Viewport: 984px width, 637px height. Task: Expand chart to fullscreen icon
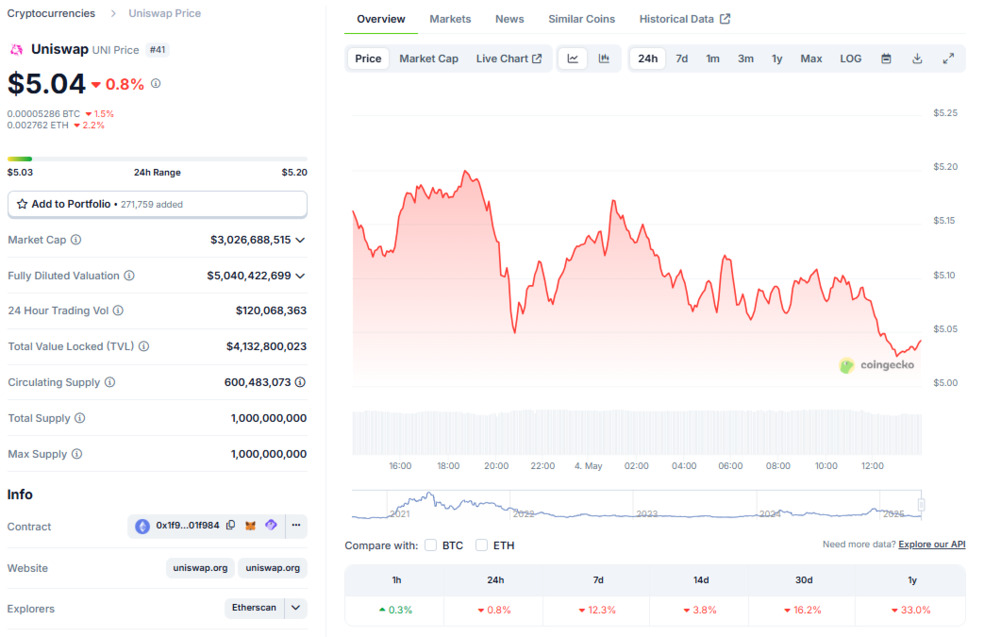[948, 58]
